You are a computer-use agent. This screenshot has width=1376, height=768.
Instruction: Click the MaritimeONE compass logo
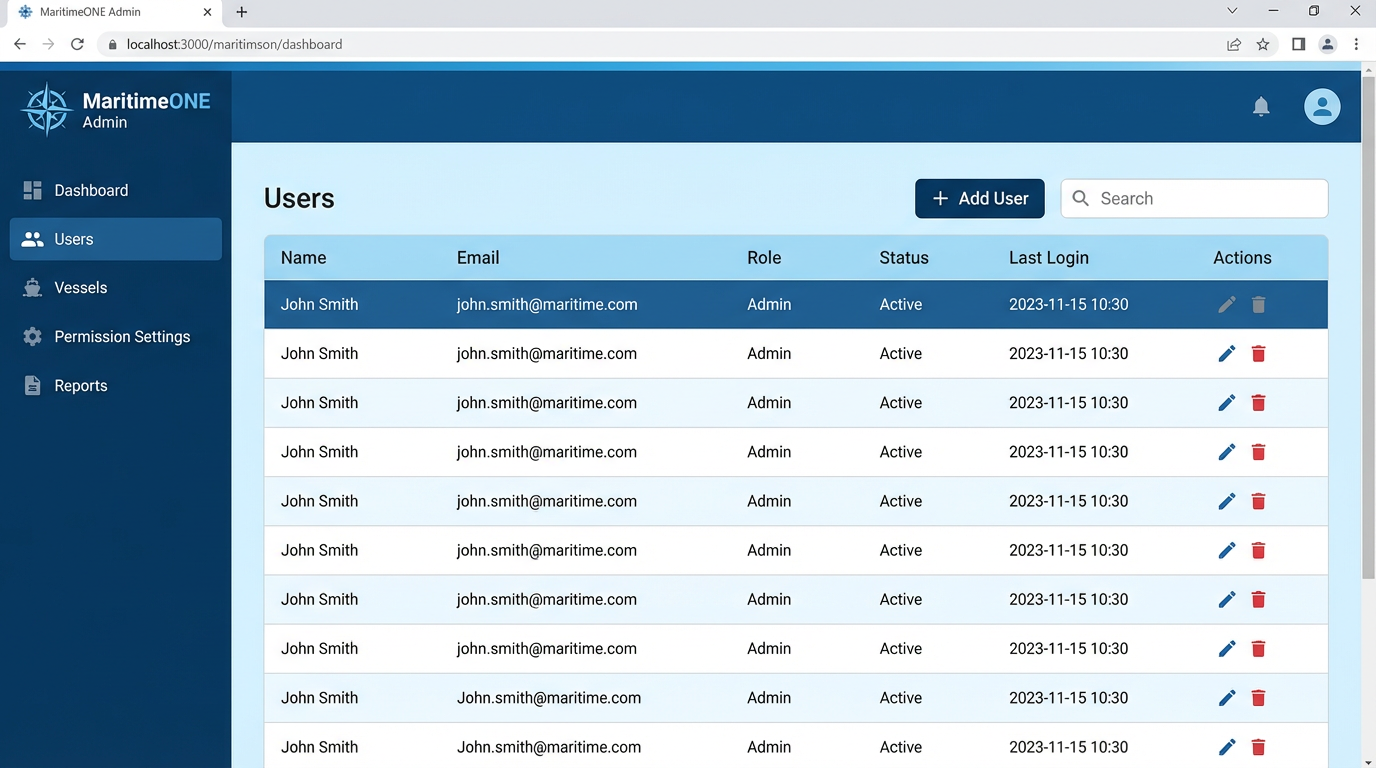(x=45, y=107)
